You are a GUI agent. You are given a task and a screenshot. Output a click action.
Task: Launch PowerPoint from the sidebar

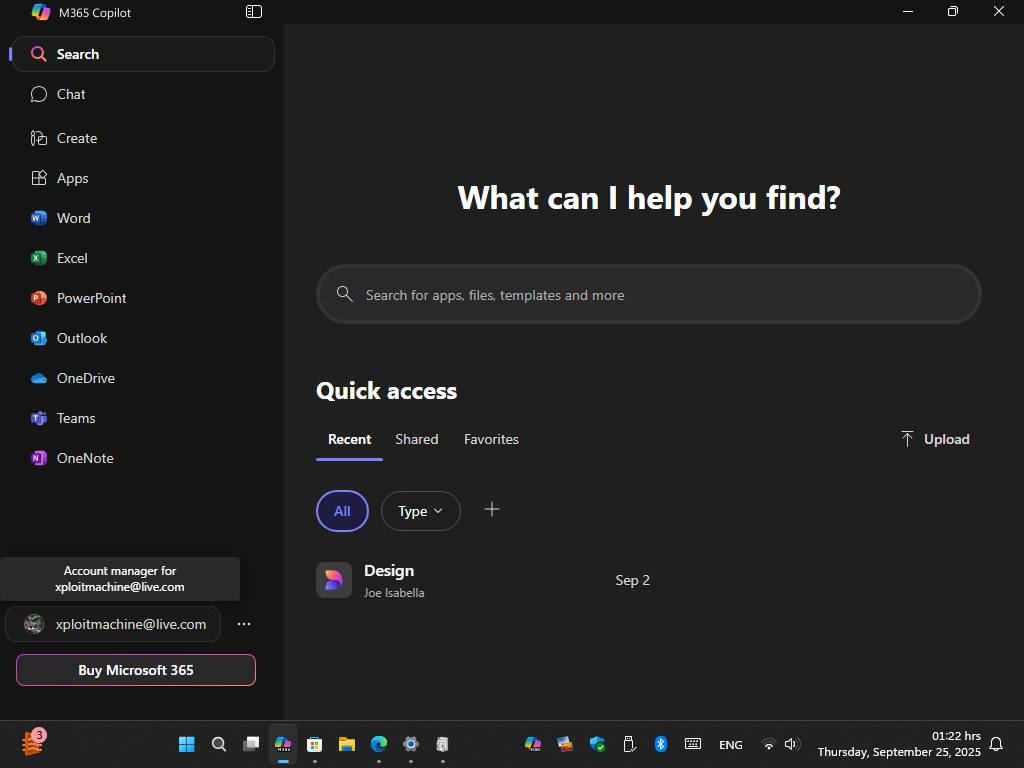(x=92, y=298)
